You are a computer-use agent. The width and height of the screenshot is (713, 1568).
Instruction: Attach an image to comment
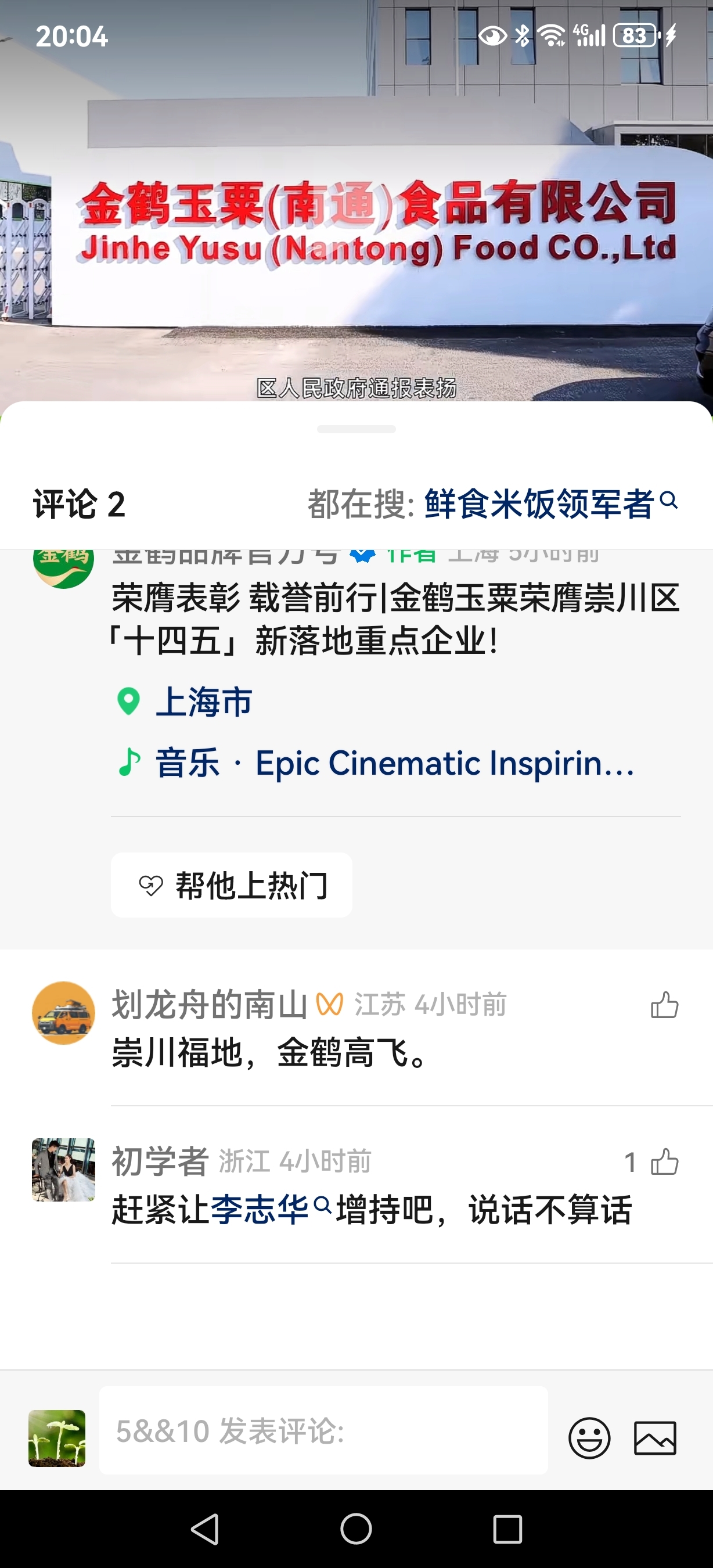click(654, 1438)
